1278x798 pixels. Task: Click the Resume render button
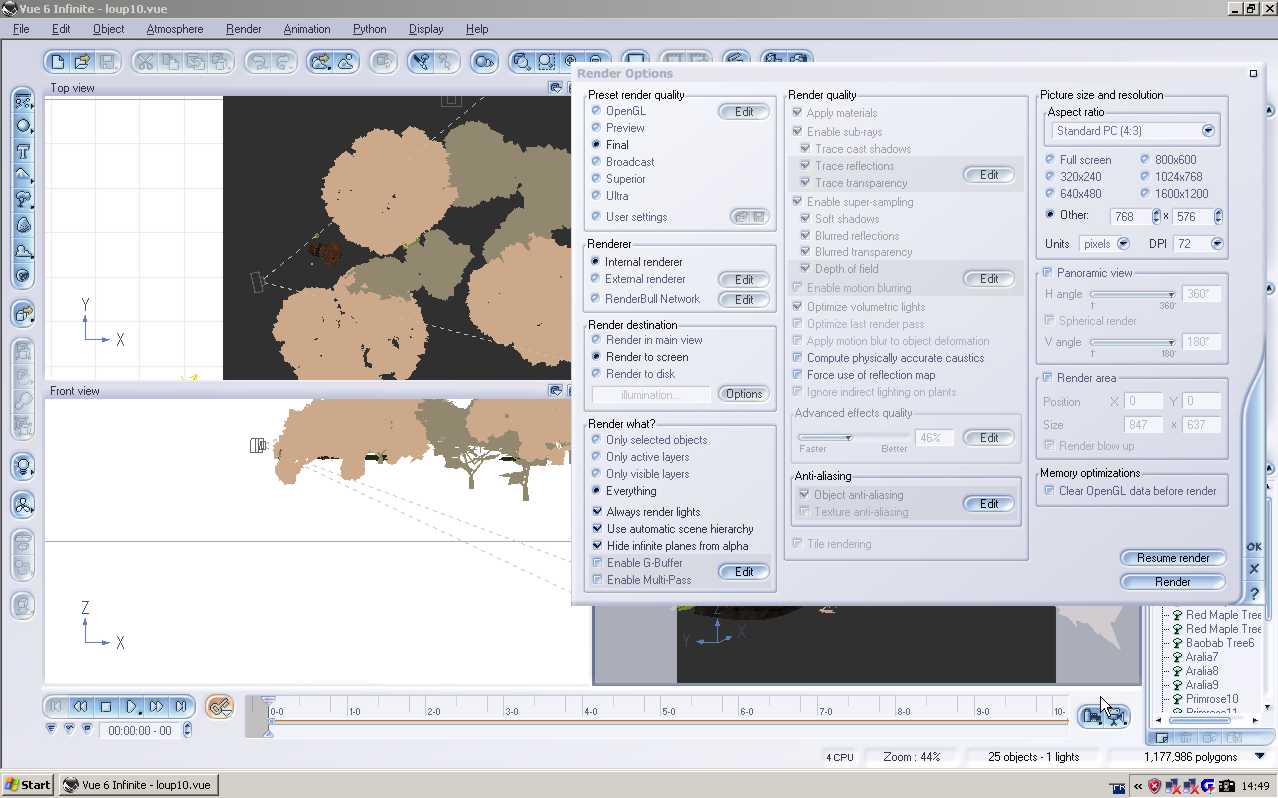[x=1172, y=558]
